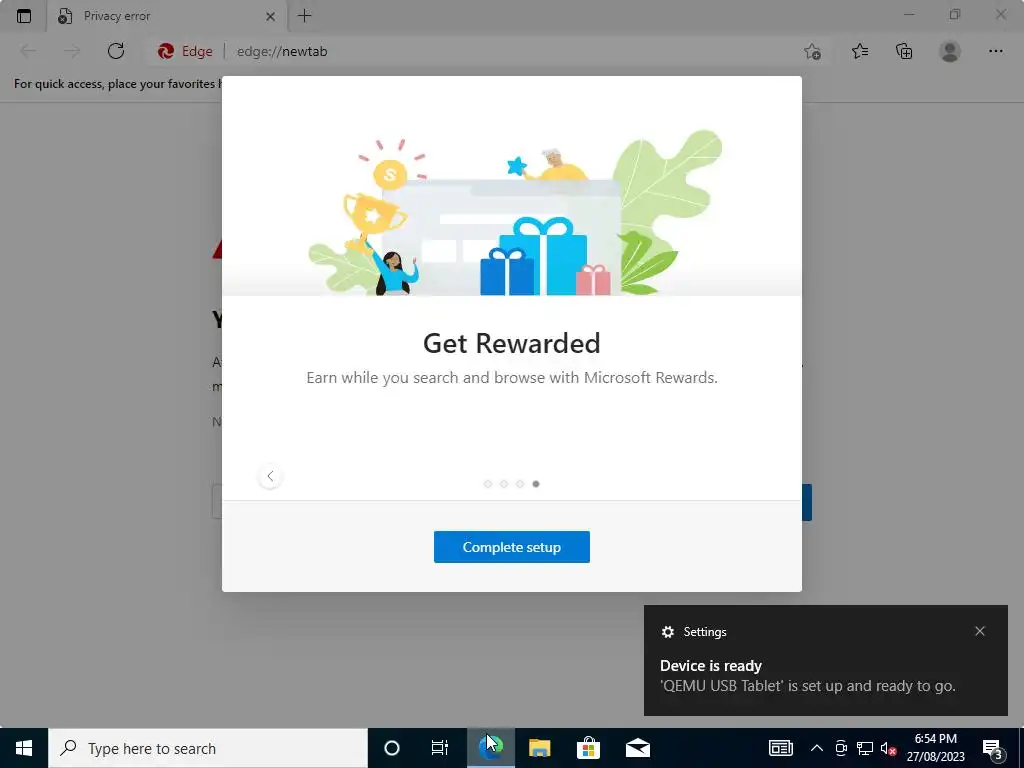This screenshot has height=768, width=1024.
Task: Minimize the Edge window
Action: pos(909,14)
